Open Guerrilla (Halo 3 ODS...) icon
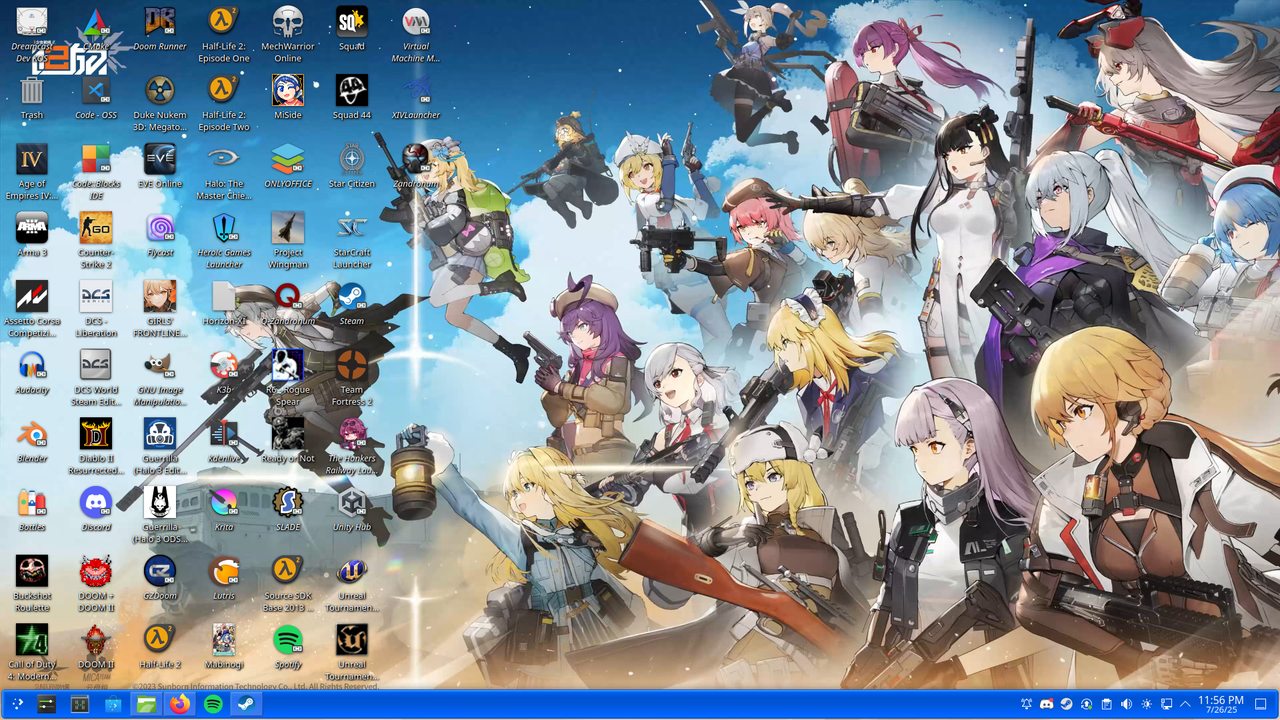Viewport: 1280px width, 720px height. [160, 503]
